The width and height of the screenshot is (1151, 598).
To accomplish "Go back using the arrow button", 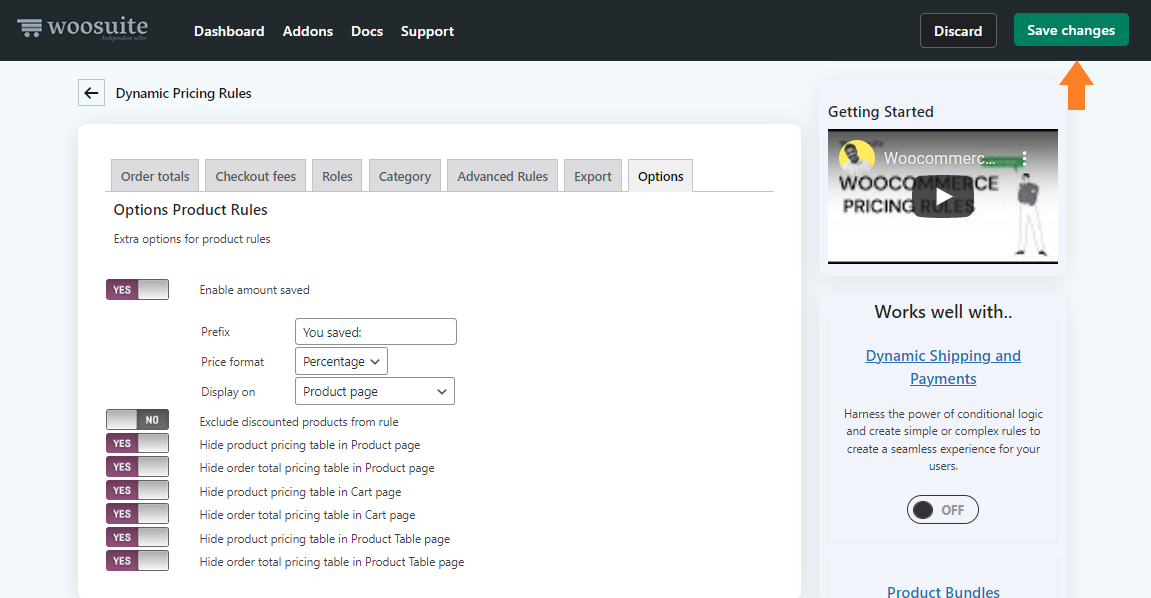I will point(91,93).
